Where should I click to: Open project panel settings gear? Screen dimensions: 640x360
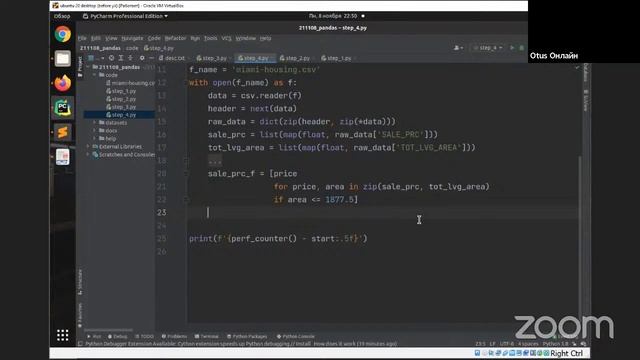coord(142,58)
